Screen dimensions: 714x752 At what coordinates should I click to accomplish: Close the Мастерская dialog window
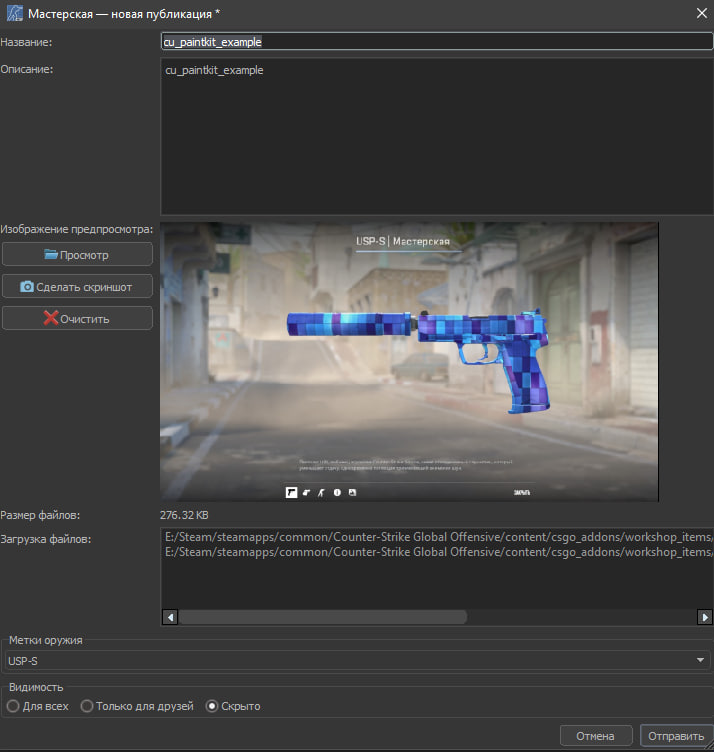[702, 13]
